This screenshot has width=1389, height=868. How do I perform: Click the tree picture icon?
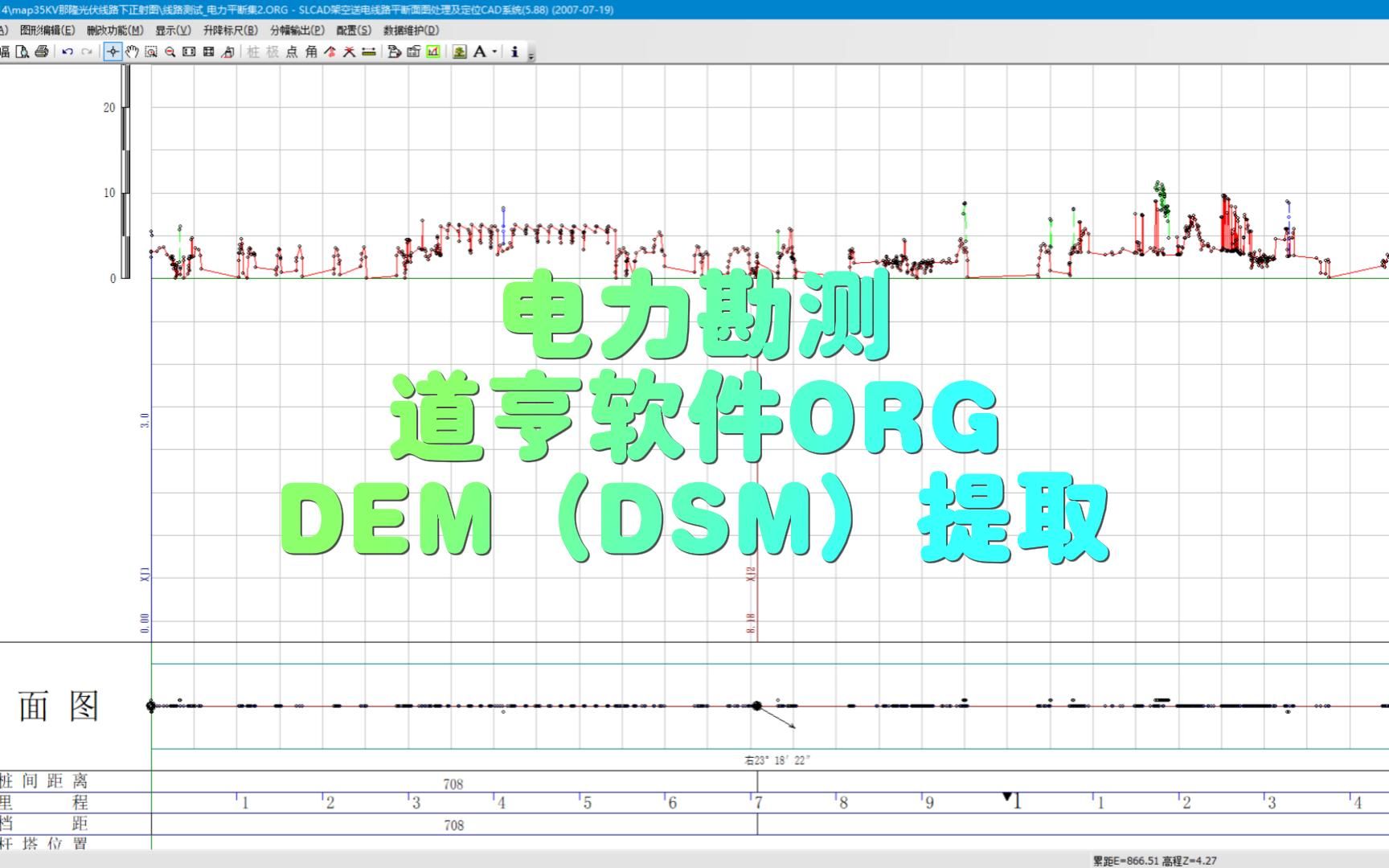(459, 51)
